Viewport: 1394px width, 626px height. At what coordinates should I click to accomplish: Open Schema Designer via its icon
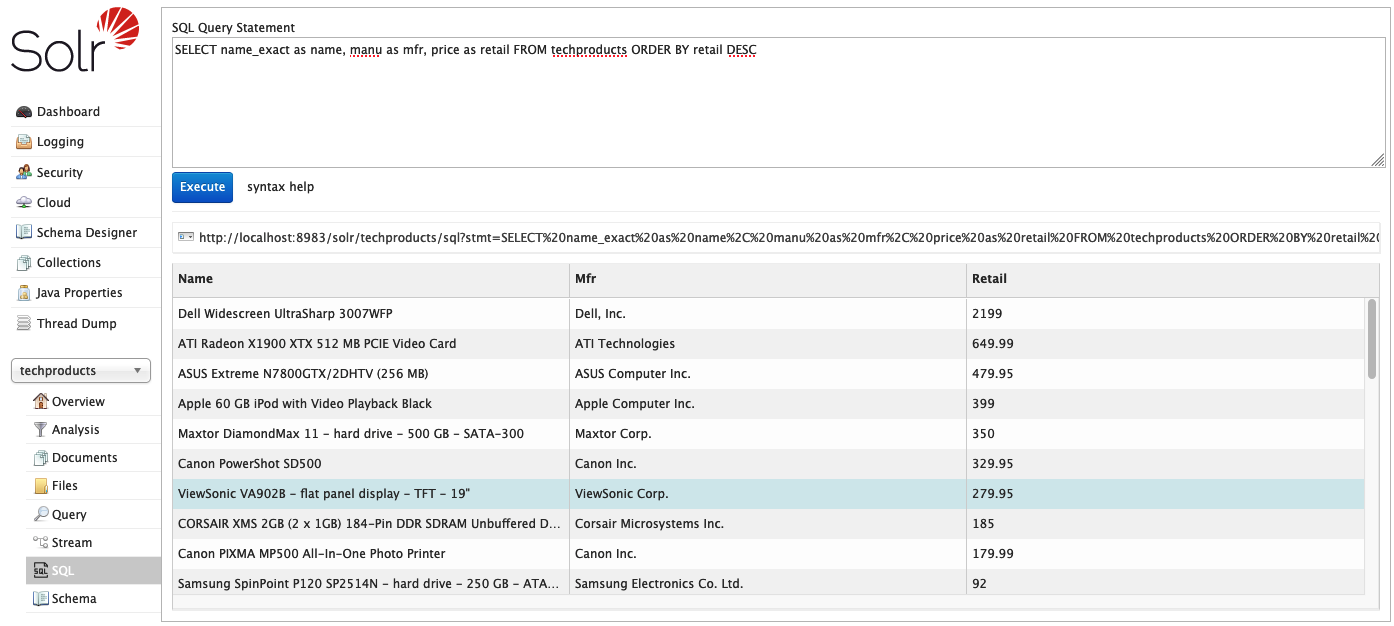24,233
